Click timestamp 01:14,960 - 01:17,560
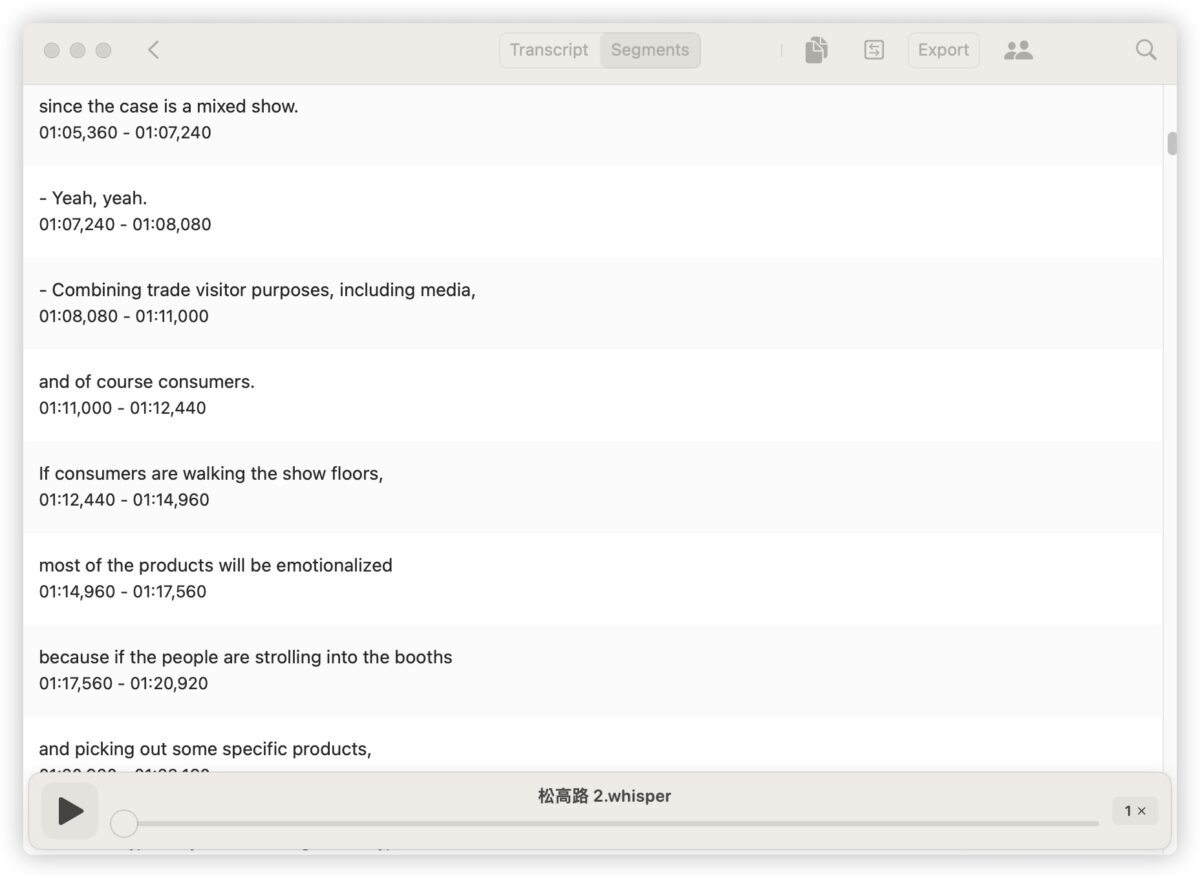Viewport: 1200px width, 878px height. (123, 592)
